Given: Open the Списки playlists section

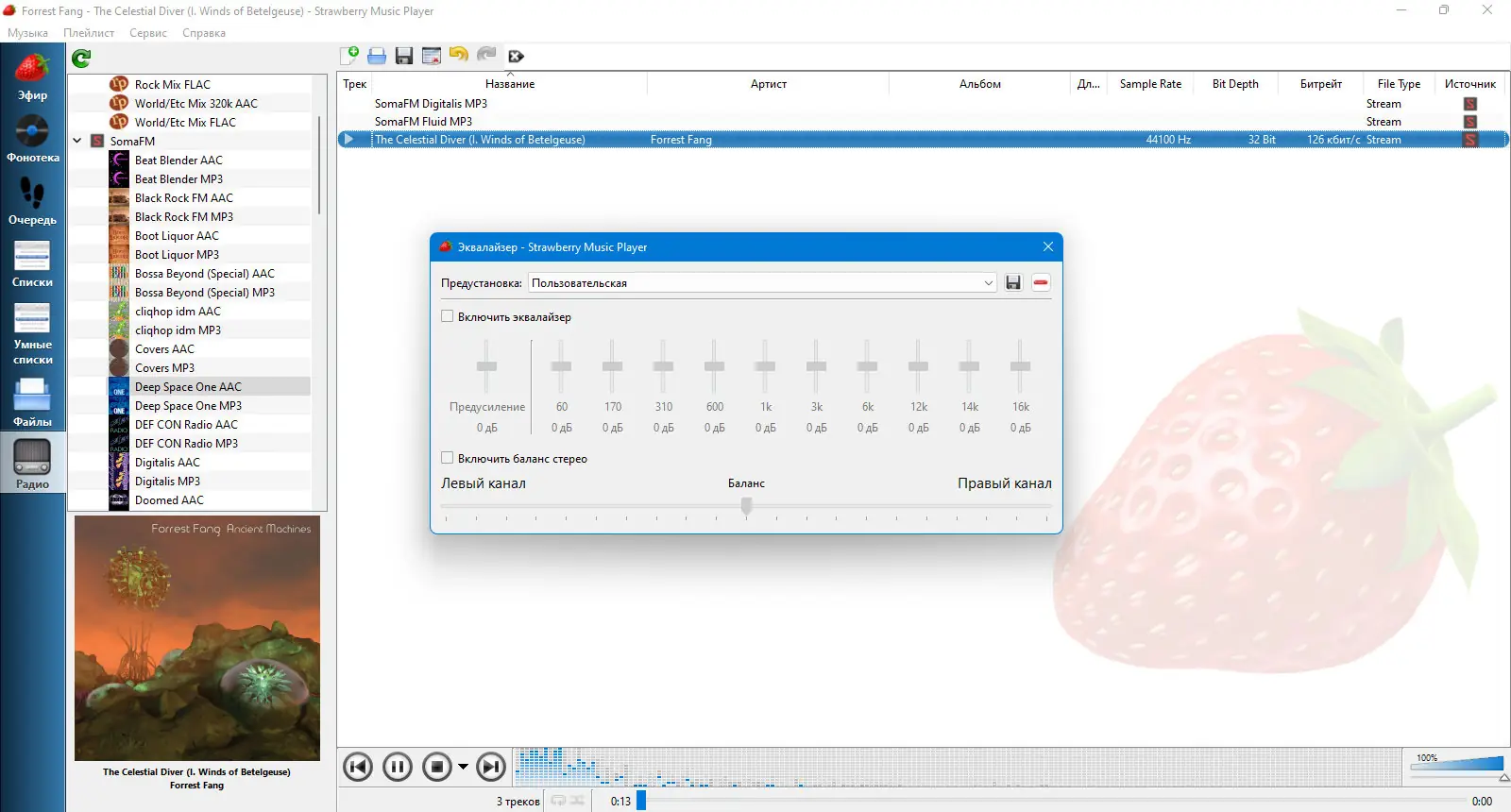Looking at the screenshot, I should [32, 263].
